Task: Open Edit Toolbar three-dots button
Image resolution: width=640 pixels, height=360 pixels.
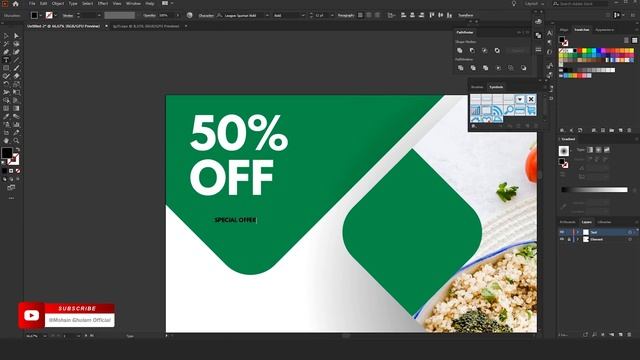Action: 11,198
